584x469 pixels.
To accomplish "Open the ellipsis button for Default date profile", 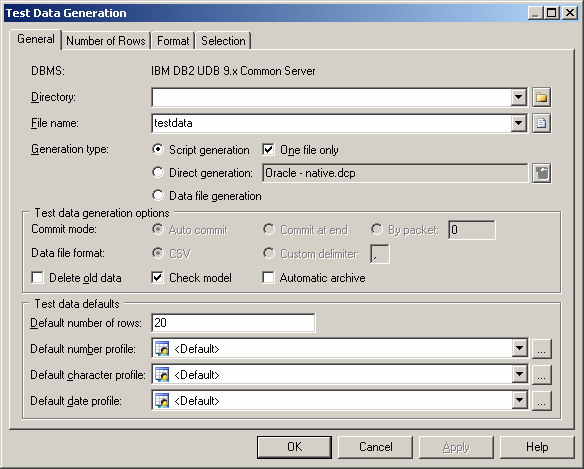I will click(x=542, y=401).
